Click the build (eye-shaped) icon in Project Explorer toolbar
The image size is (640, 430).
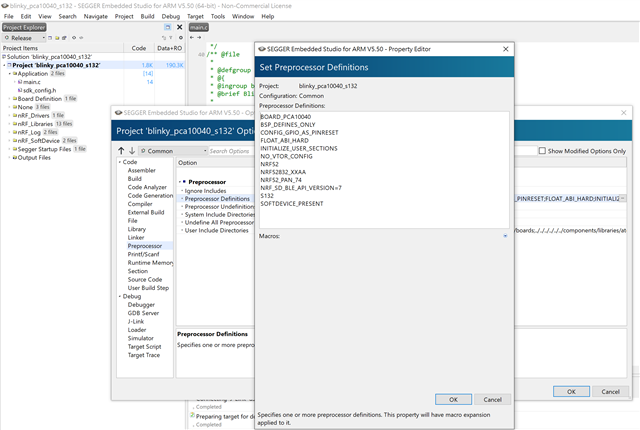74,38
